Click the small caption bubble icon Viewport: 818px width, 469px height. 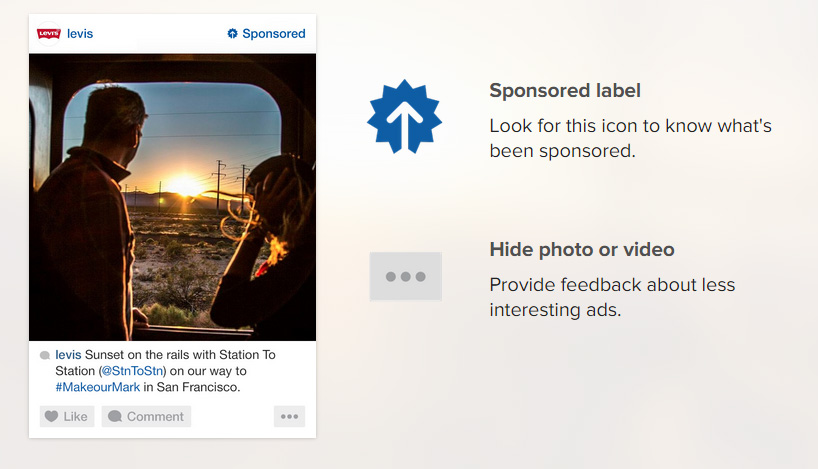[45, 356]
